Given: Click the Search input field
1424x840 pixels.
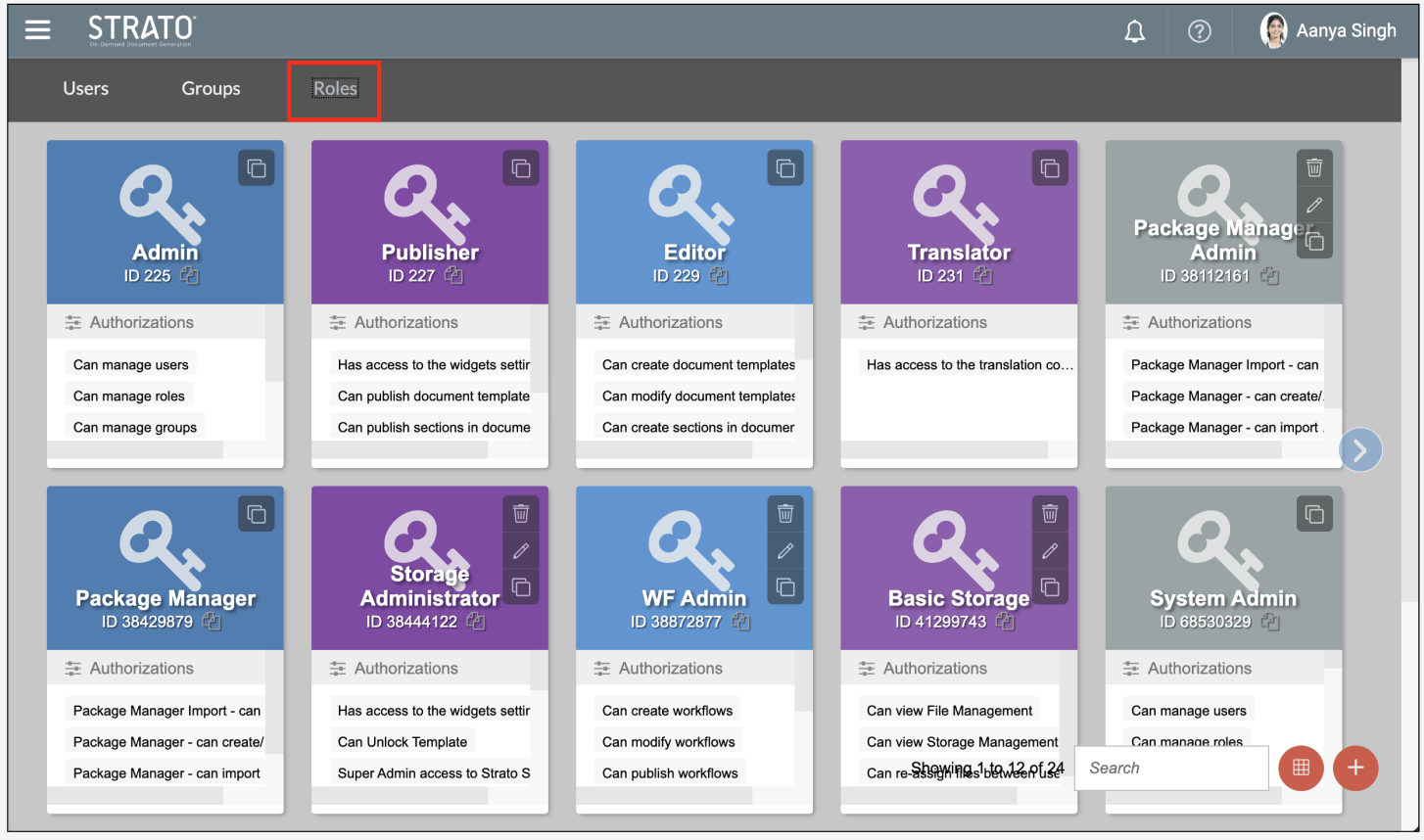Looking at the screenshot, I should [1171, 769].
